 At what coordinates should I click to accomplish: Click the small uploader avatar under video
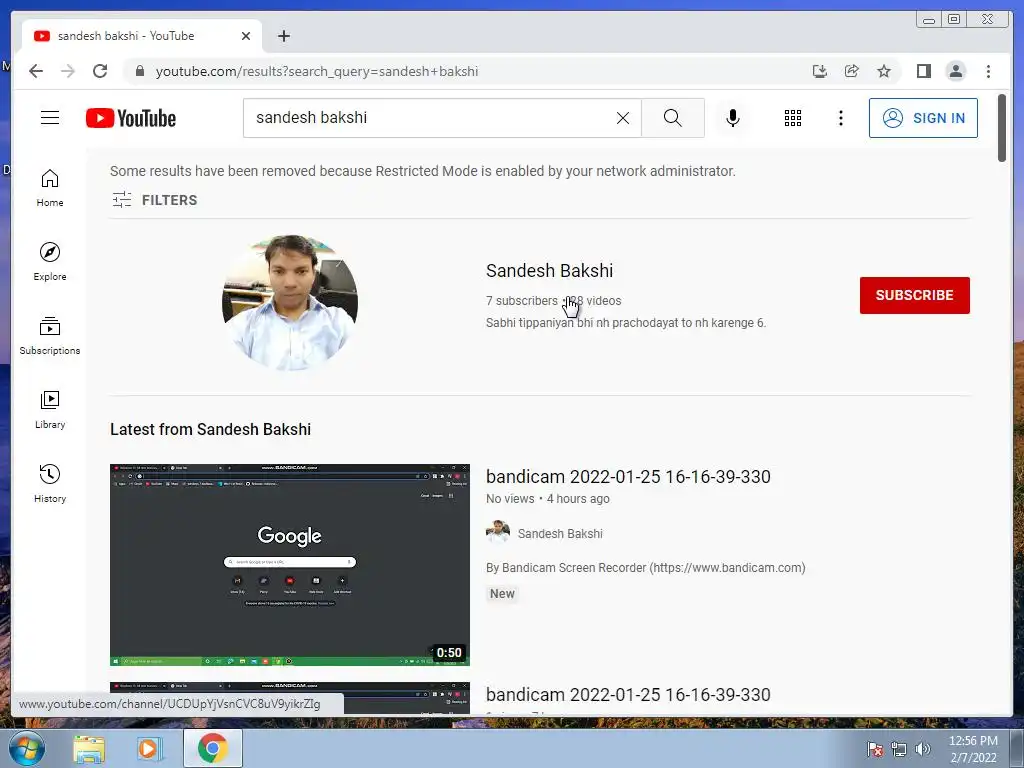(498, 533)
